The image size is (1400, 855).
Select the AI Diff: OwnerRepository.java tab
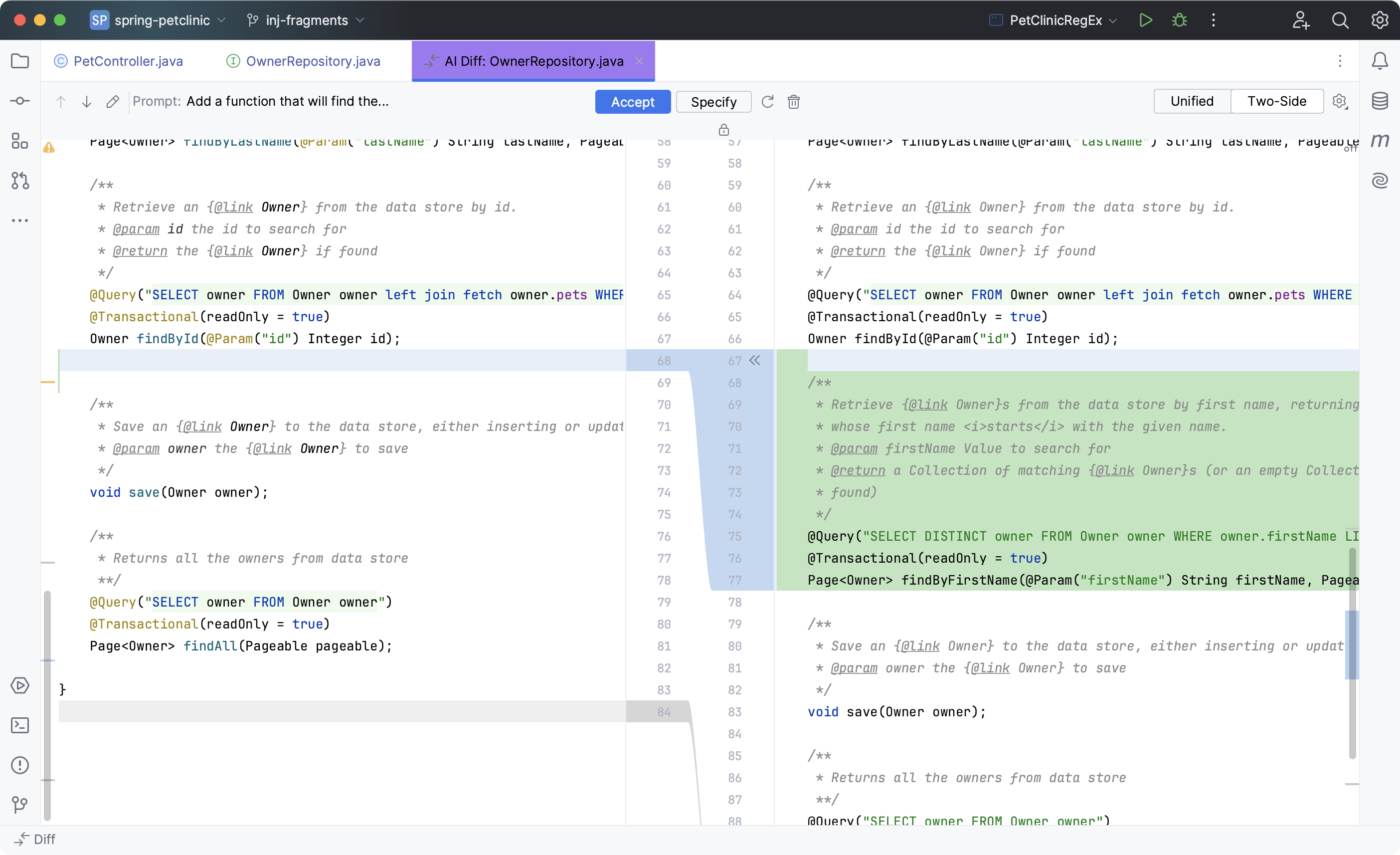point(533,61)
